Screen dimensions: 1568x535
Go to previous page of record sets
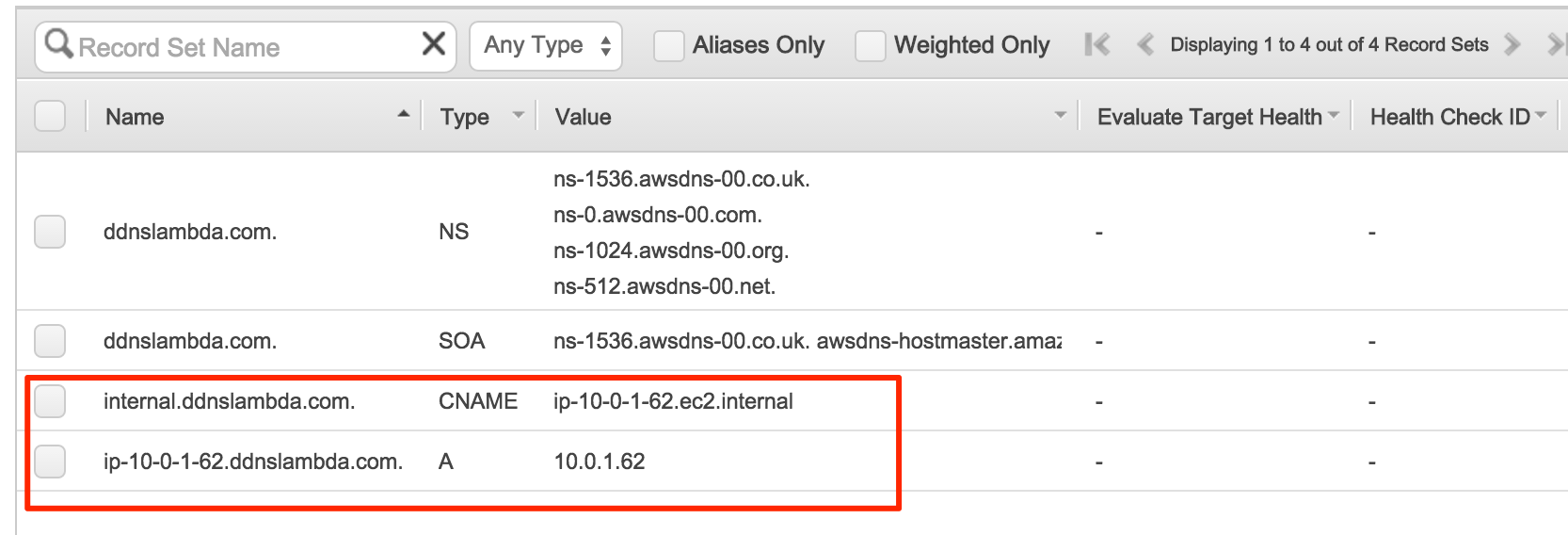pos(1145,44)
